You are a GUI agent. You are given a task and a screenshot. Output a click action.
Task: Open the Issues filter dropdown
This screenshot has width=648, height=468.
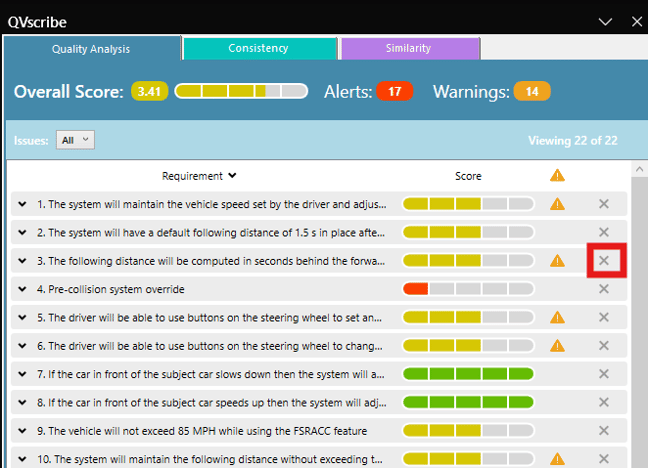(76, 140)
